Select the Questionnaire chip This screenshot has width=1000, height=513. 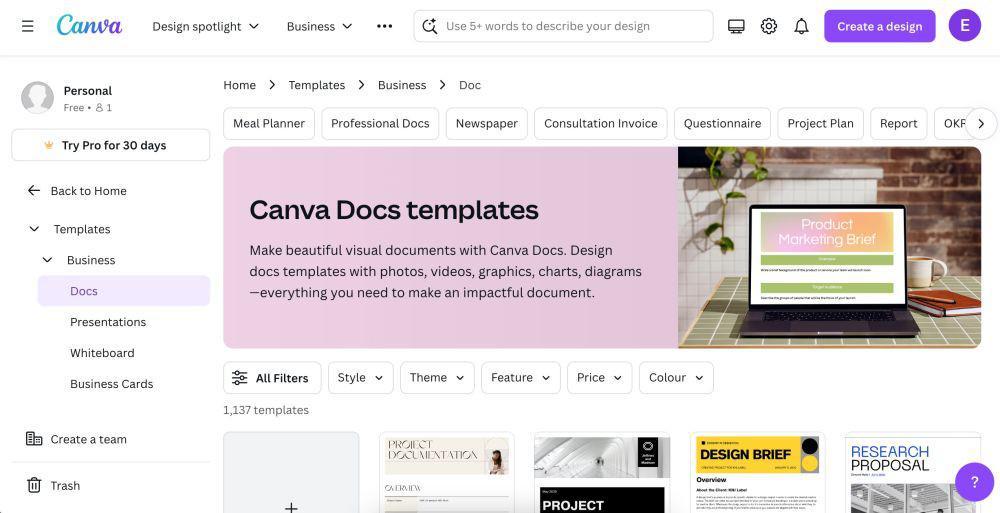(722, 123)
